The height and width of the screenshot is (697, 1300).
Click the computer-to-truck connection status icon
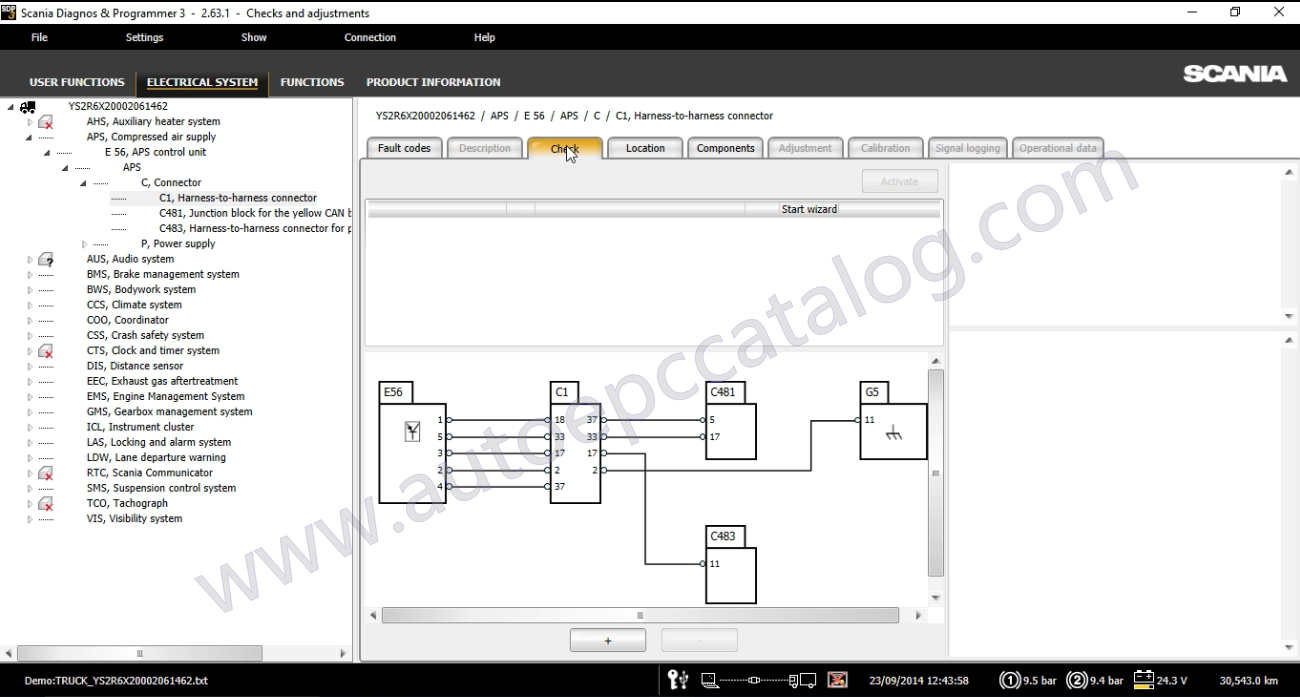pos(755,680)
